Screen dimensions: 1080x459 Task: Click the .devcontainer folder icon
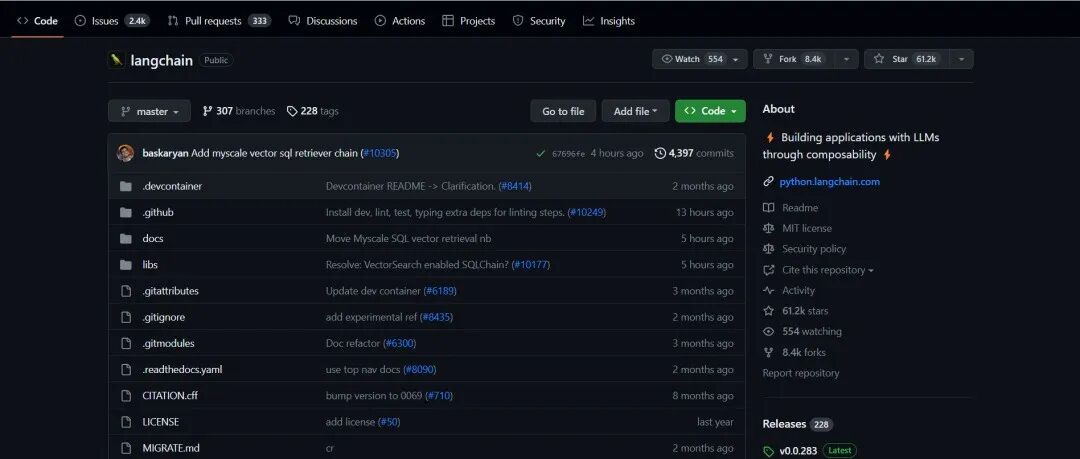[125, 186]
